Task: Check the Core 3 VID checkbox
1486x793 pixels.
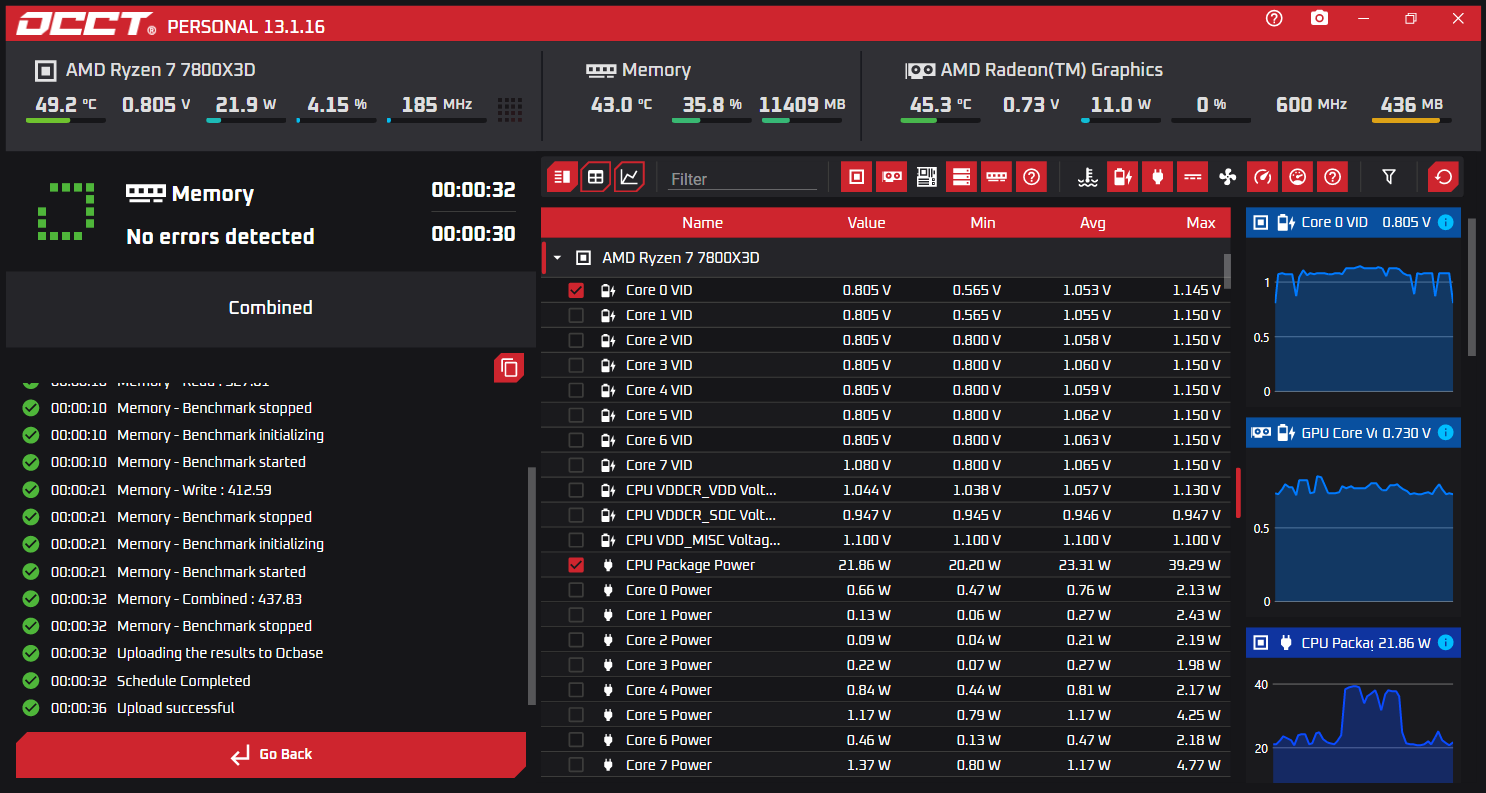Action: [576, 365]
